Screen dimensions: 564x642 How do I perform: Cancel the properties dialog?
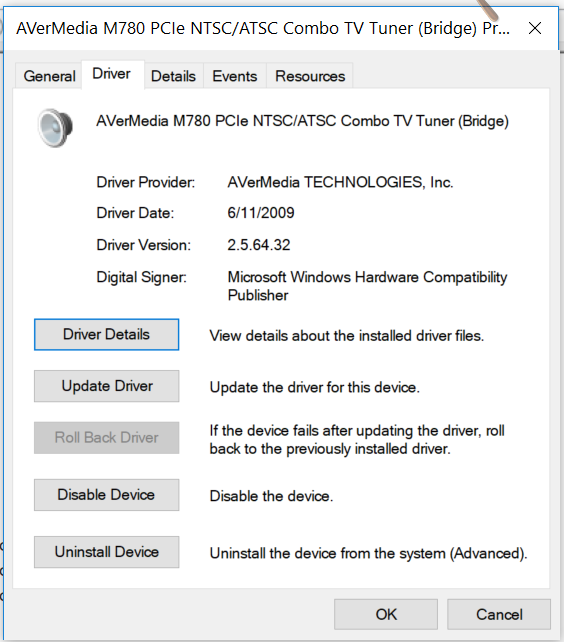coord(499,615)
